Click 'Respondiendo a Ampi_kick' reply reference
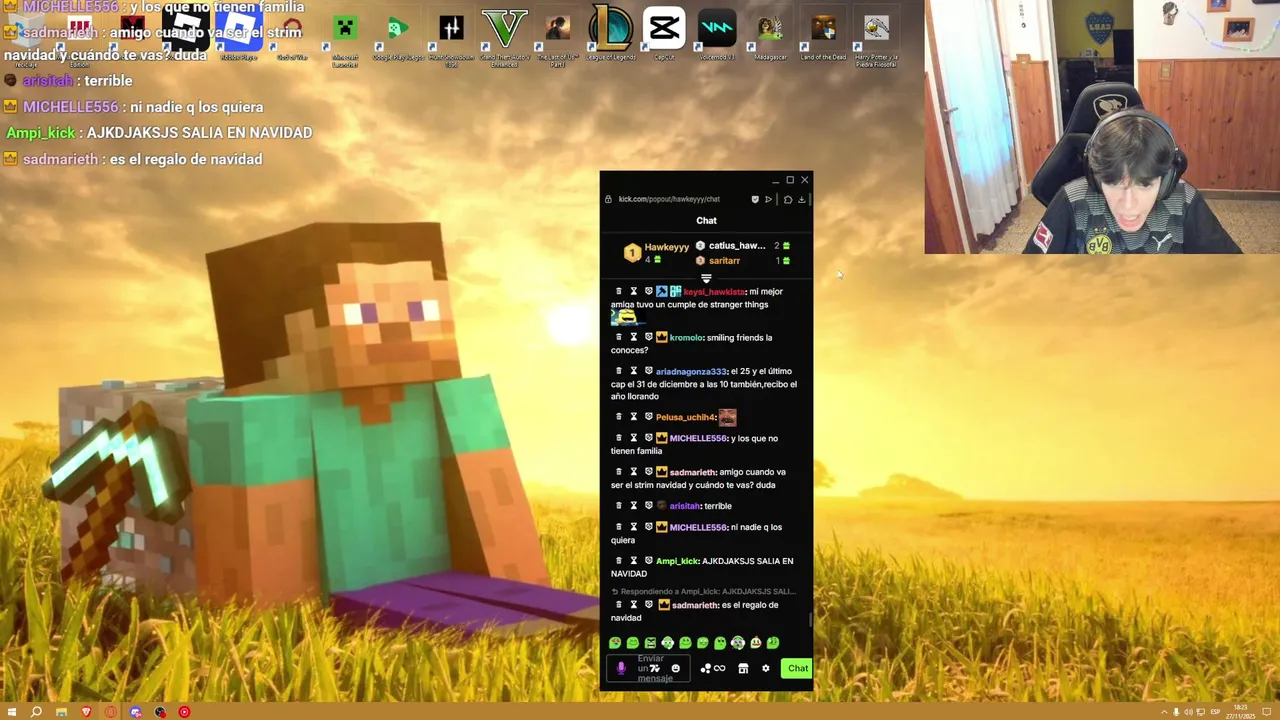1280x720 pixels. click(703, 591)
